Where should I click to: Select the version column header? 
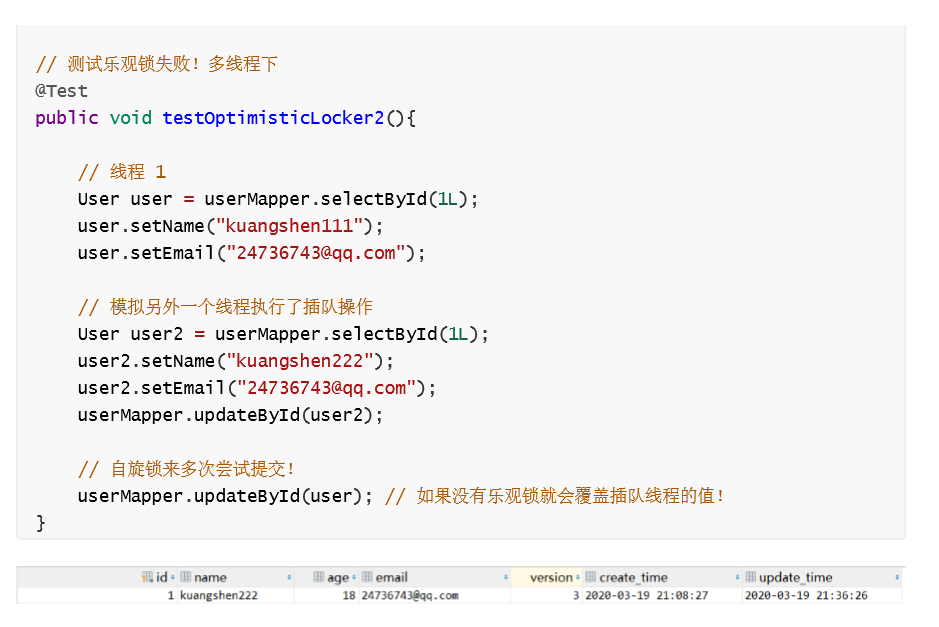(546, 577)
